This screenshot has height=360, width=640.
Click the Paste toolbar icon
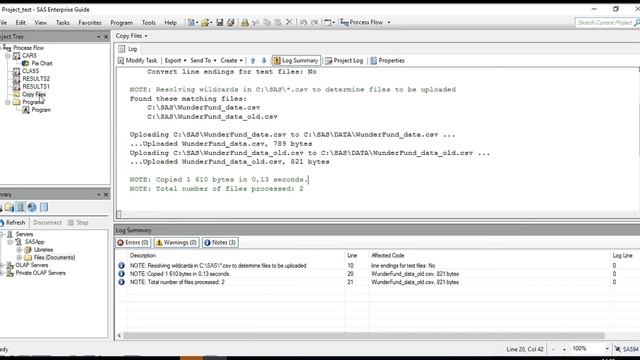point(278,22)
